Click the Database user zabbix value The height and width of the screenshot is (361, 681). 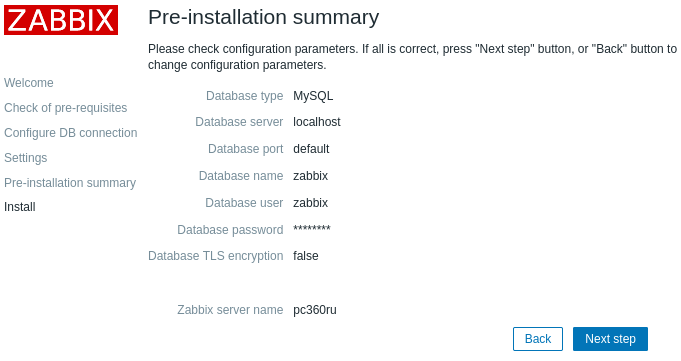(x=311, y=202)
